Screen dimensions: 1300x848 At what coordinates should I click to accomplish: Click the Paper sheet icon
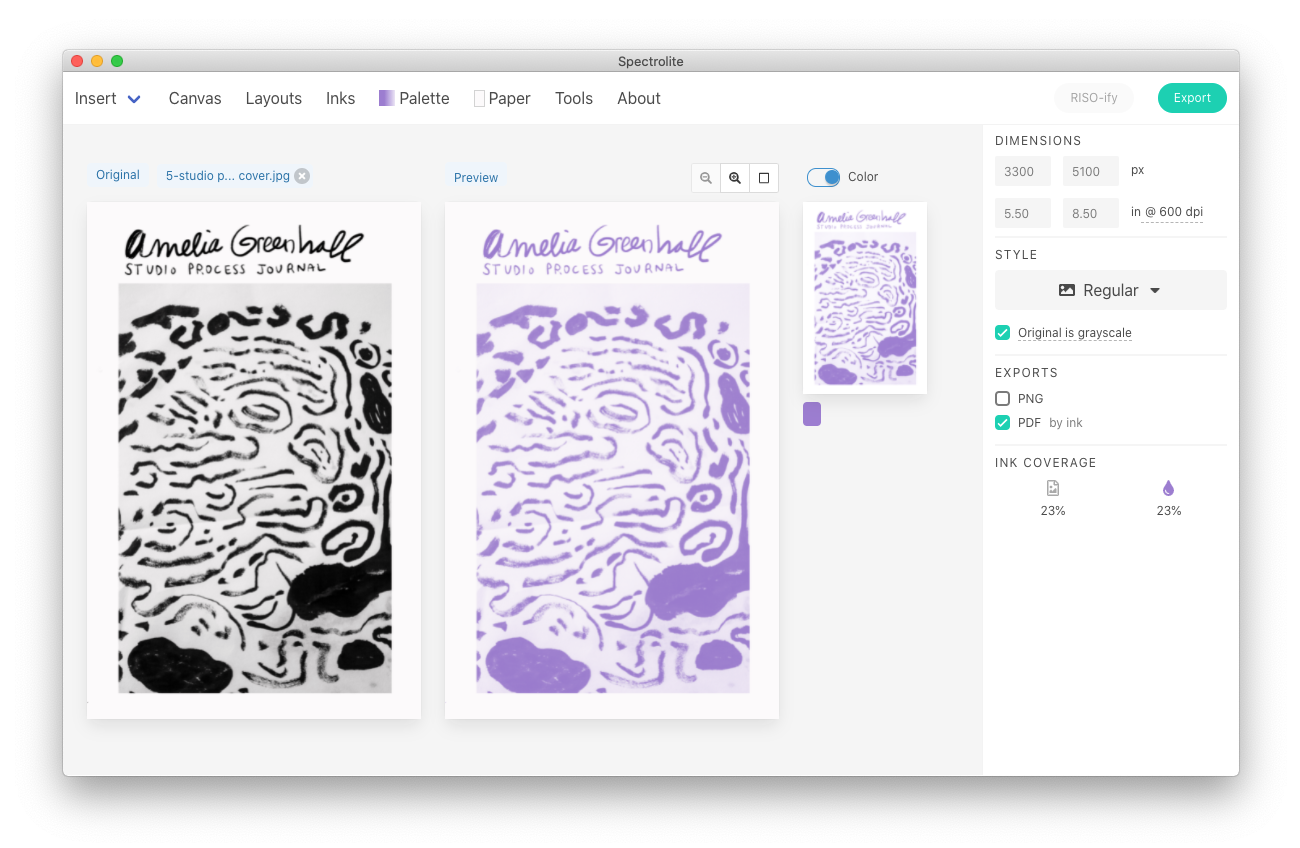tap(479, 98)
